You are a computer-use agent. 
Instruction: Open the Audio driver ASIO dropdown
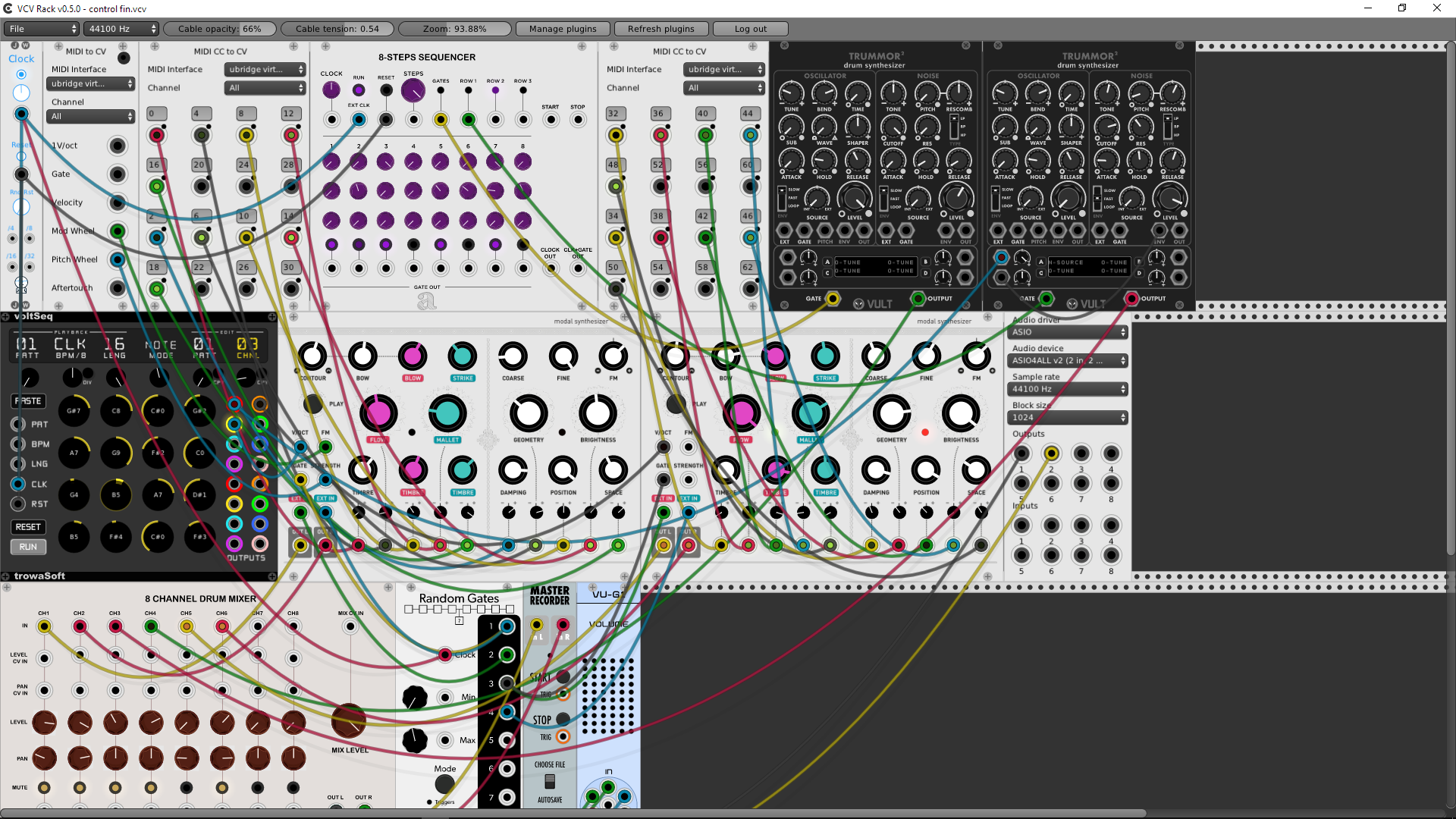click(x=1067, y=332)
